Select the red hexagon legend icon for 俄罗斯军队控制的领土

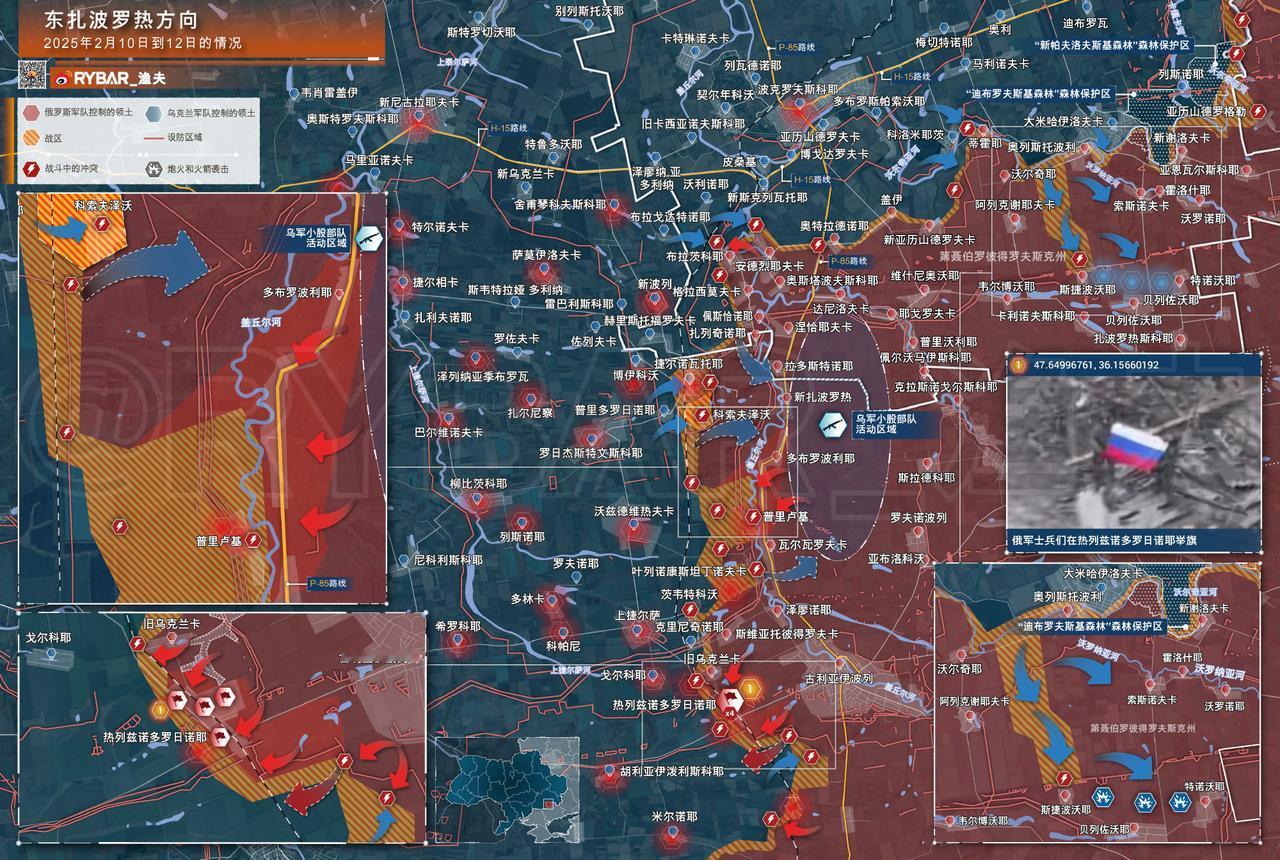32,113
